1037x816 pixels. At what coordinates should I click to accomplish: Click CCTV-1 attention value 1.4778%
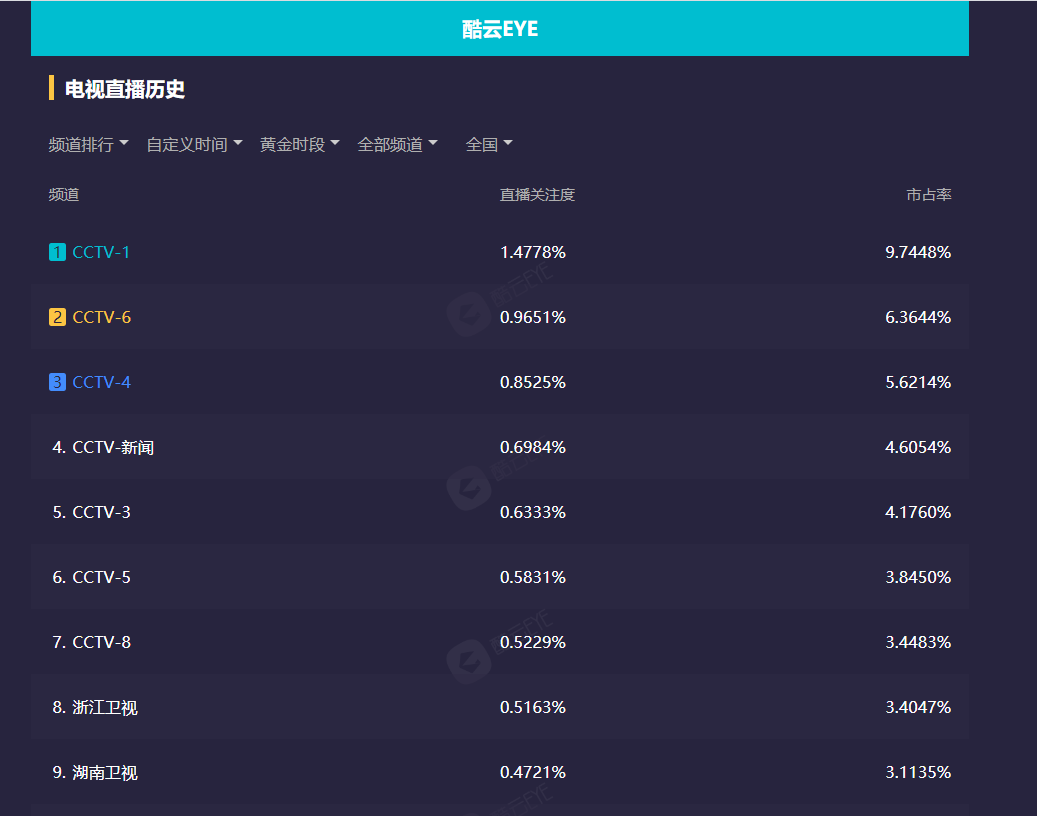point(533,252)
